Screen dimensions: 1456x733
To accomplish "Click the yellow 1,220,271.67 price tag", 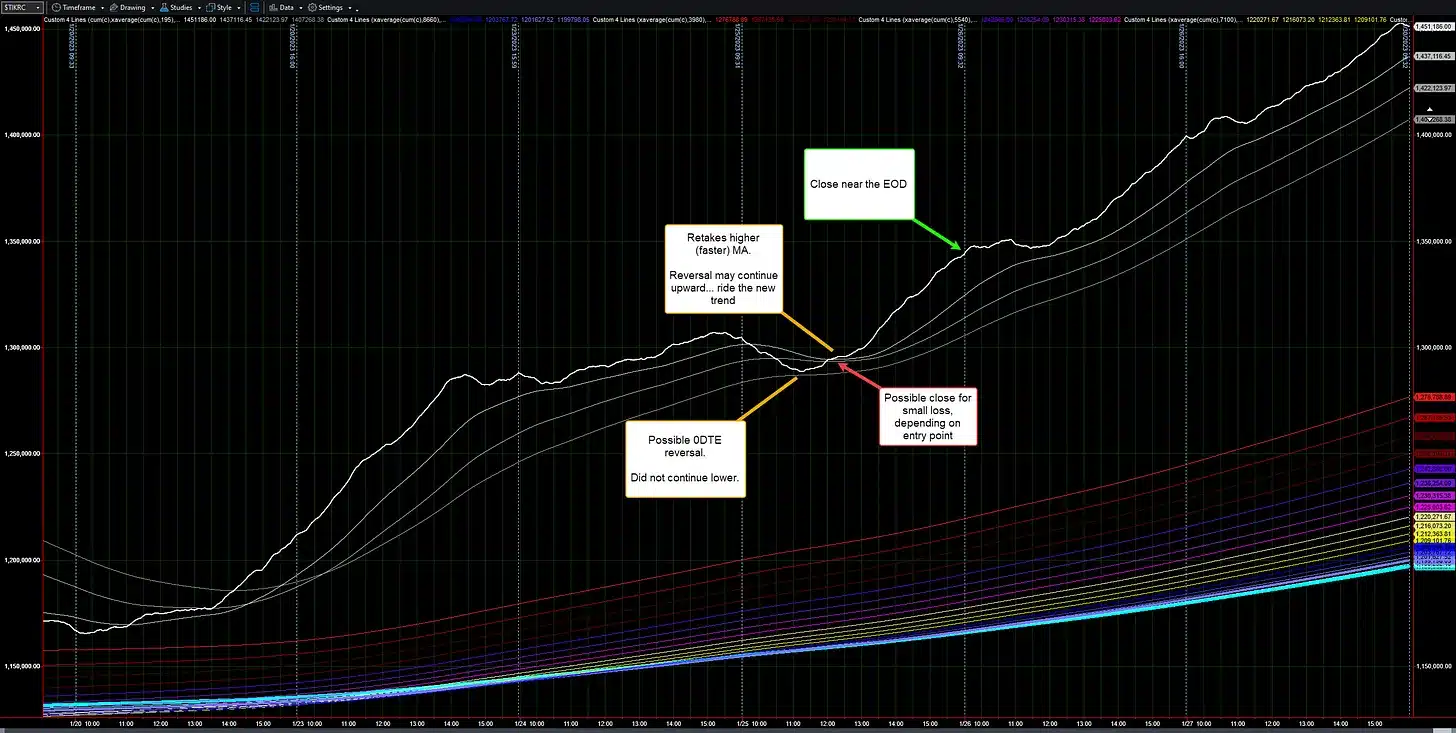I will pos(1432,517).
